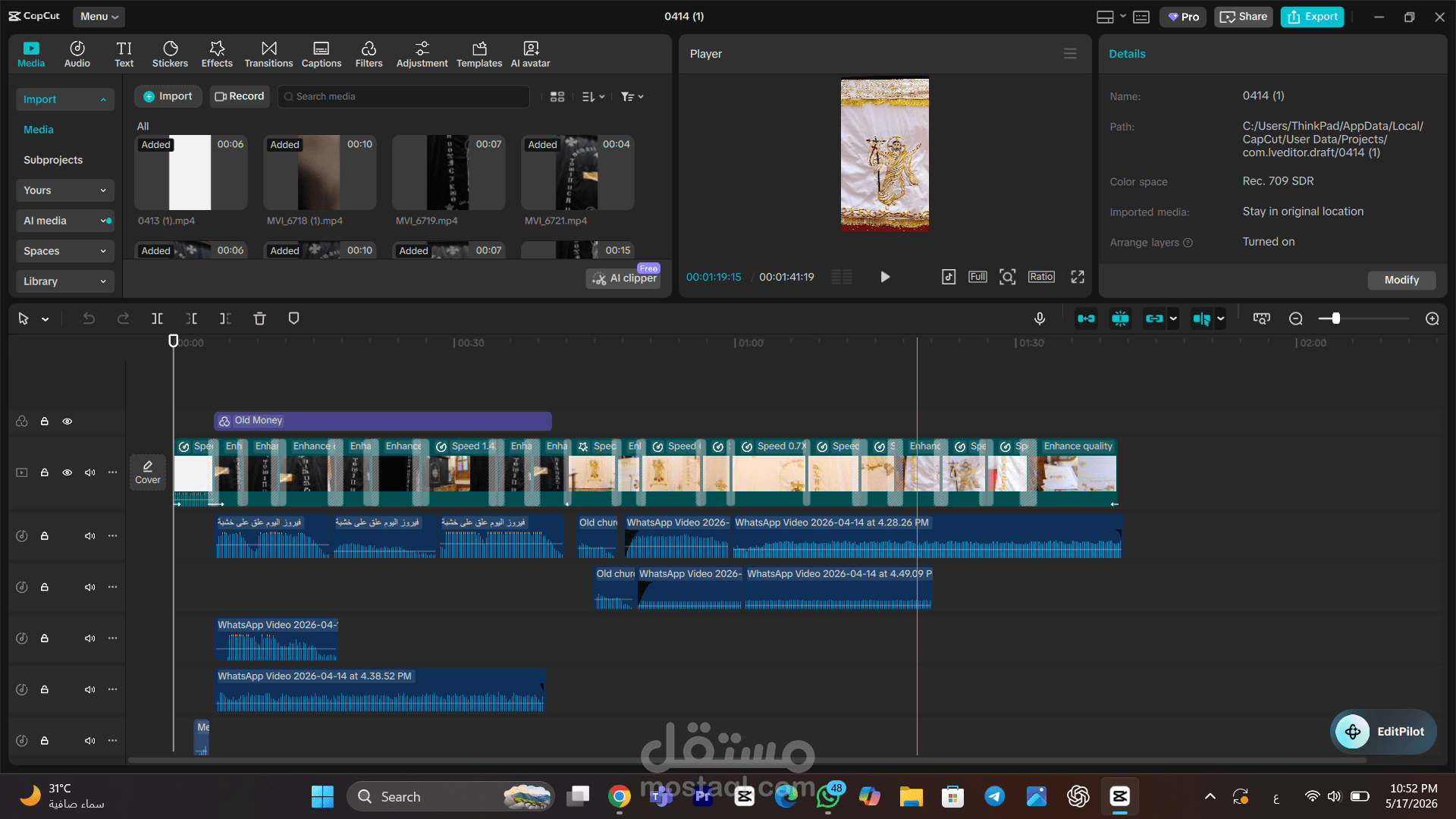Click the Modify button in Details
Image resolution: width=1456 pixels, height=819 pixels.
coord(1401,280)
